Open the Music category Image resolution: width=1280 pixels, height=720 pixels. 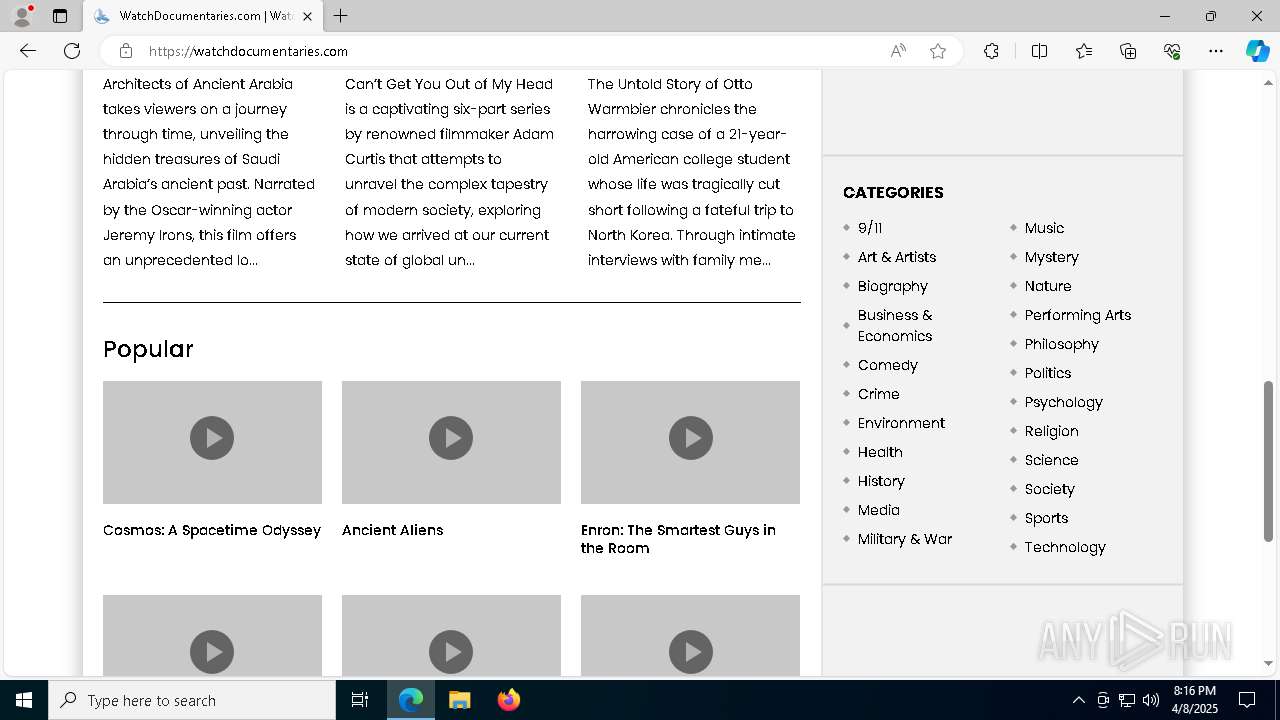(1044, 228)
